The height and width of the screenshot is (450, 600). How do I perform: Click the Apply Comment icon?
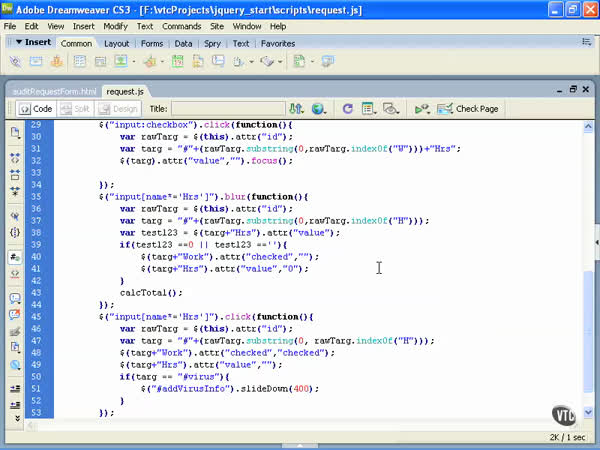[15, 298]
